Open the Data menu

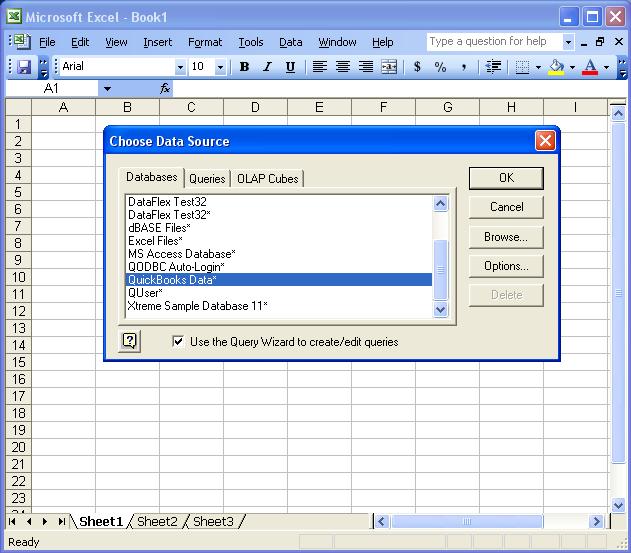(x=291, y=42)
